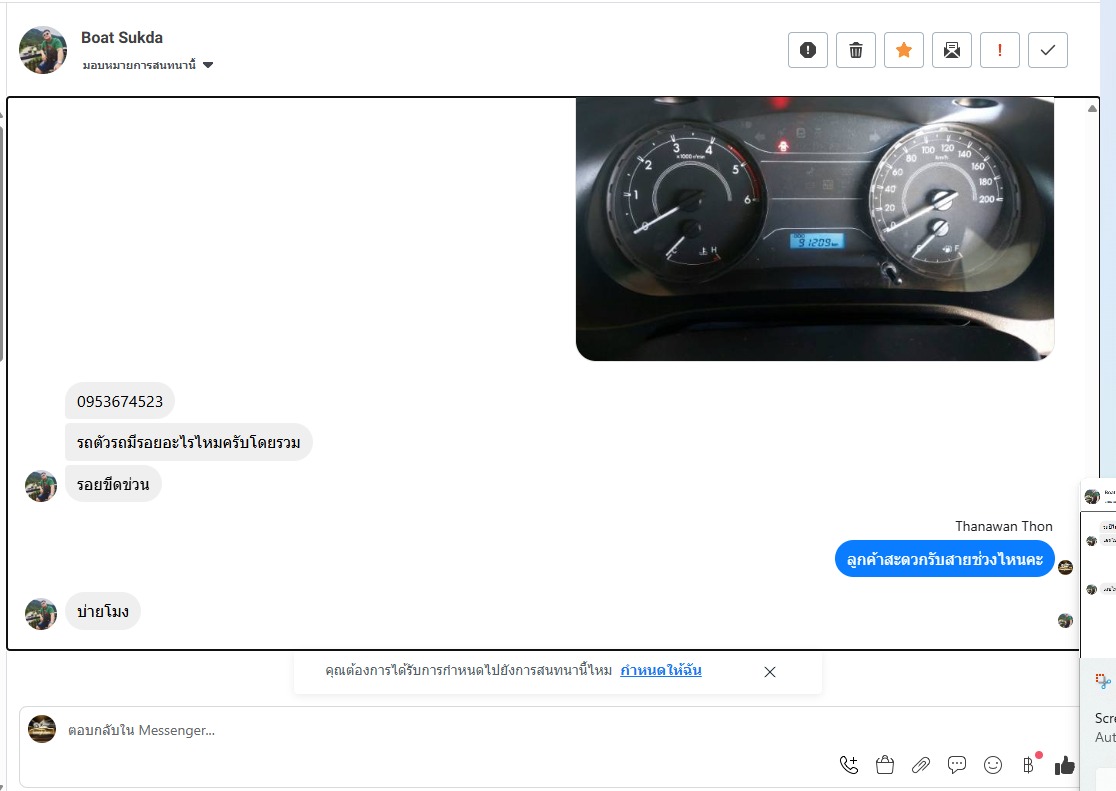Start a phone call request icon
The image size is (1116, 791).
click(x=849, y=765)
